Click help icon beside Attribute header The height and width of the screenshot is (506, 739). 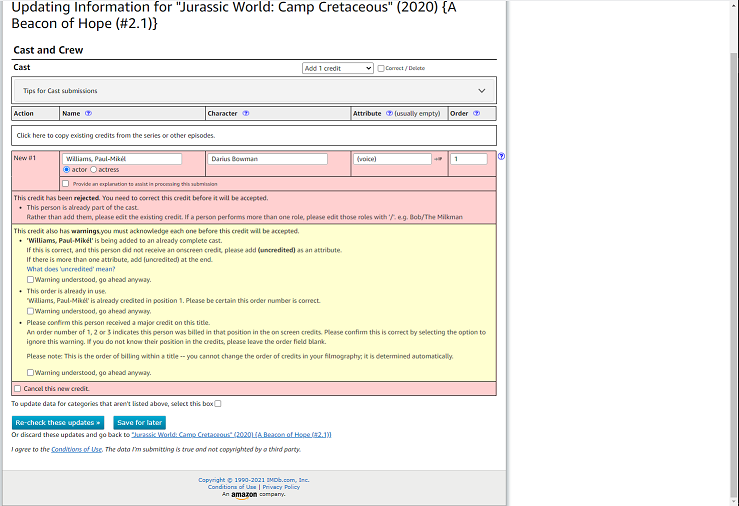[x=389, y=114]
